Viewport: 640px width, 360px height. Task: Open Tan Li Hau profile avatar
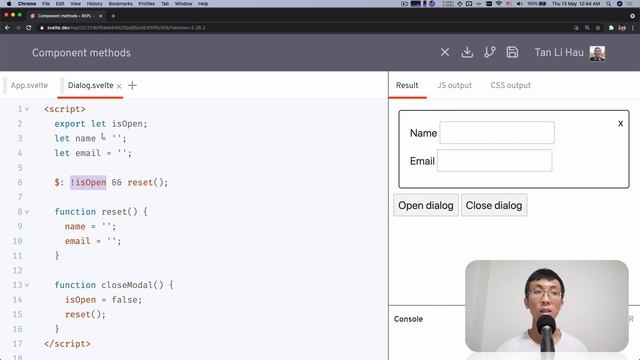[597, 53]
